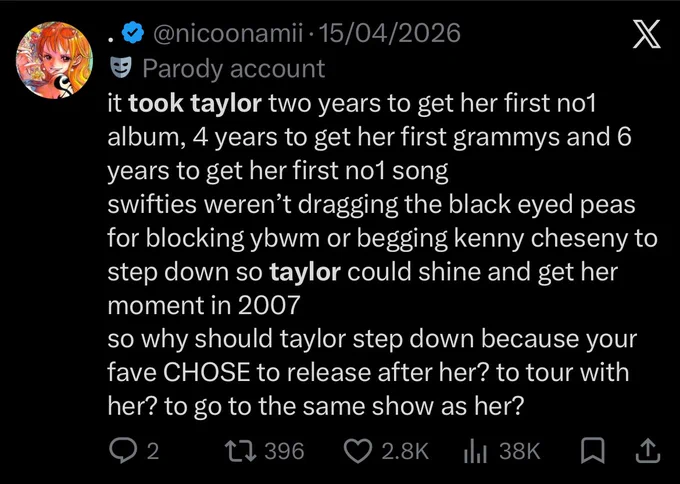Click the 2.8K likes count
680x484 pixels.
click(x=405, y=451)
